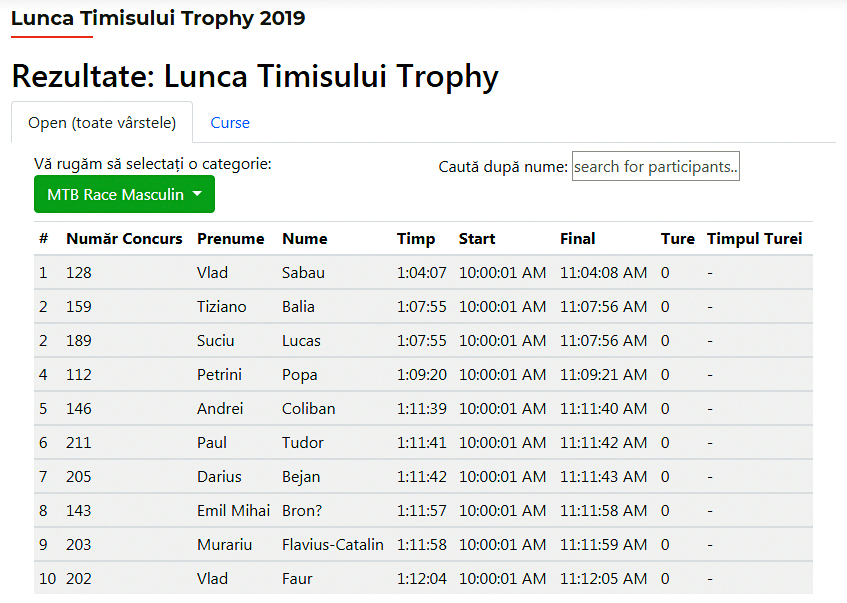
Task: Click the Timpul Turei column header
Action: 755,239
